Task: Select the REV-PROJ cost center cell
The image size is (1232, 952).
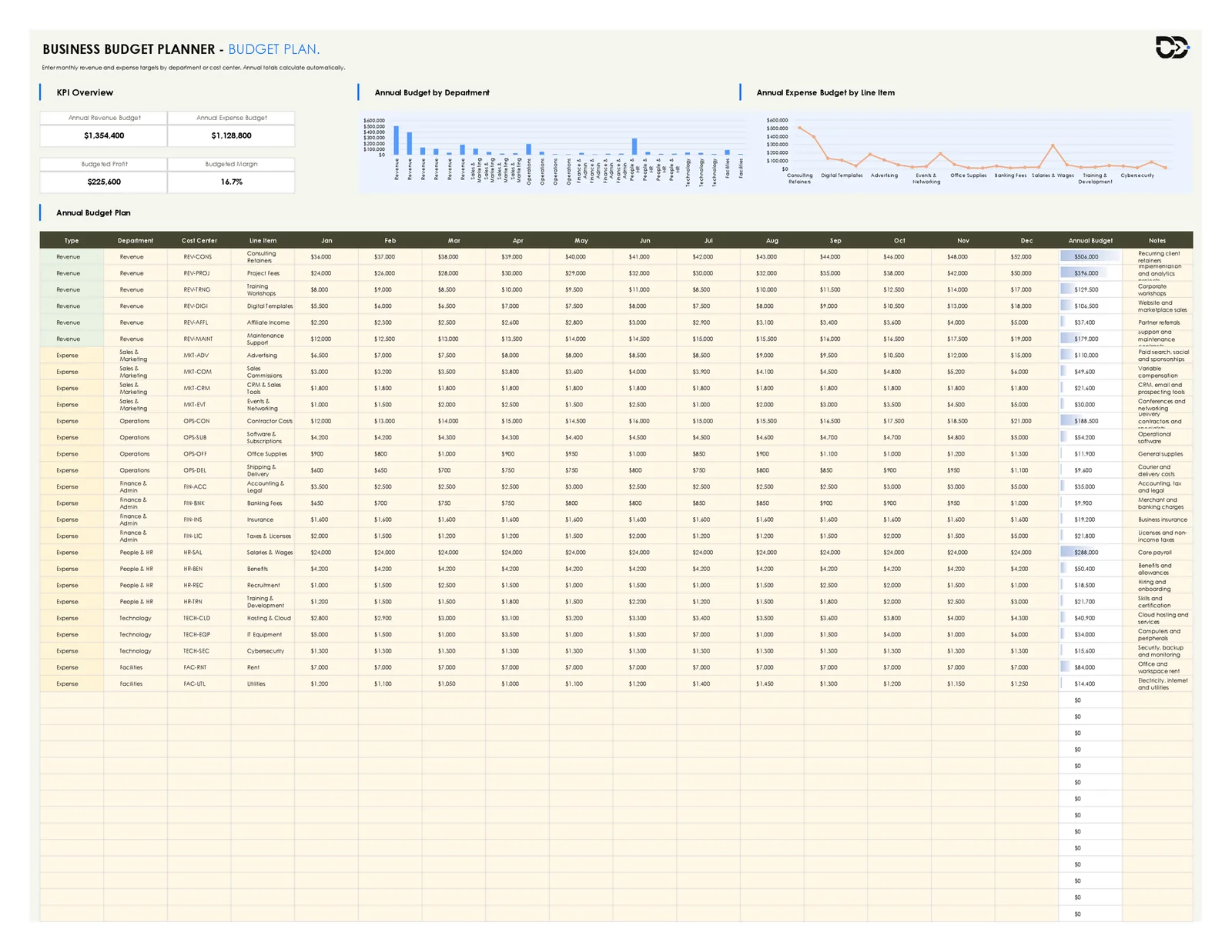Action: [199, 273]
